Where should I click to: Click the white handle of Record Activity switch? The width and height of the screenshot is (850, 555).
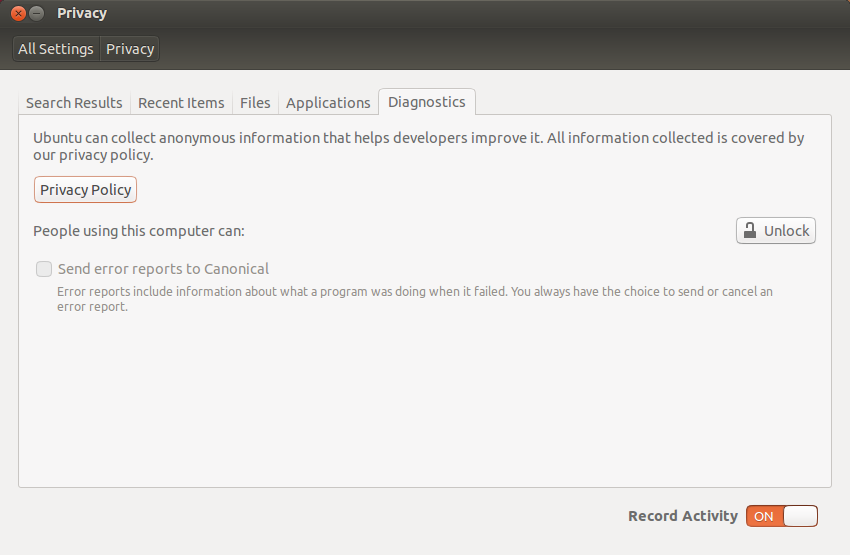(800, 516)
